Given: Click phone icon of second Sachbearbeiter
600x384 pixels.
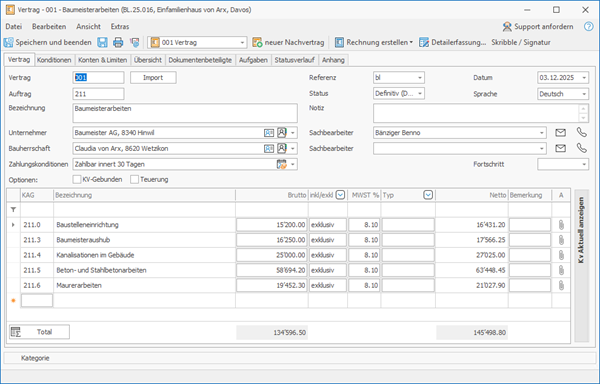Looking at the screenshot, I should point(582,148).
